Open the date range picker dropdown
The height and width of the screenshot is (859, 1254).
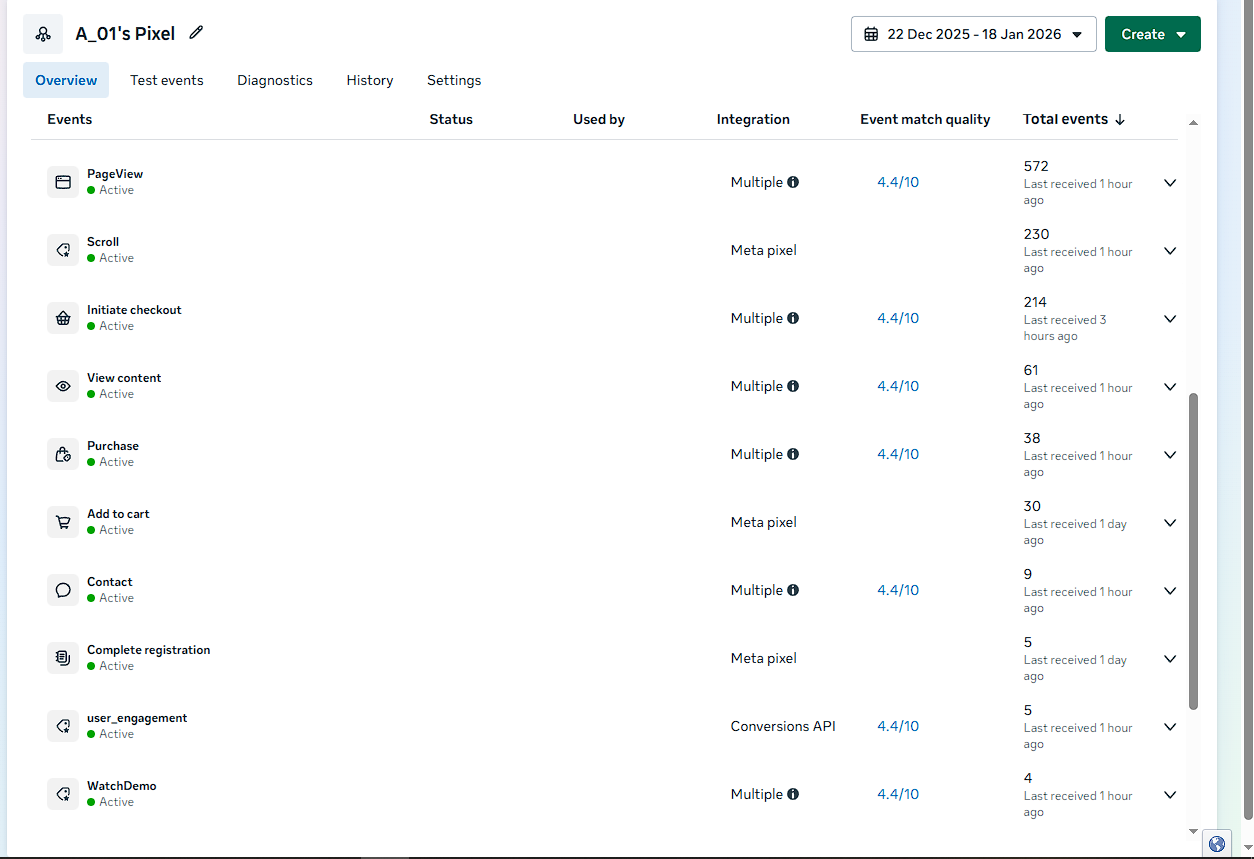point(973,34)
